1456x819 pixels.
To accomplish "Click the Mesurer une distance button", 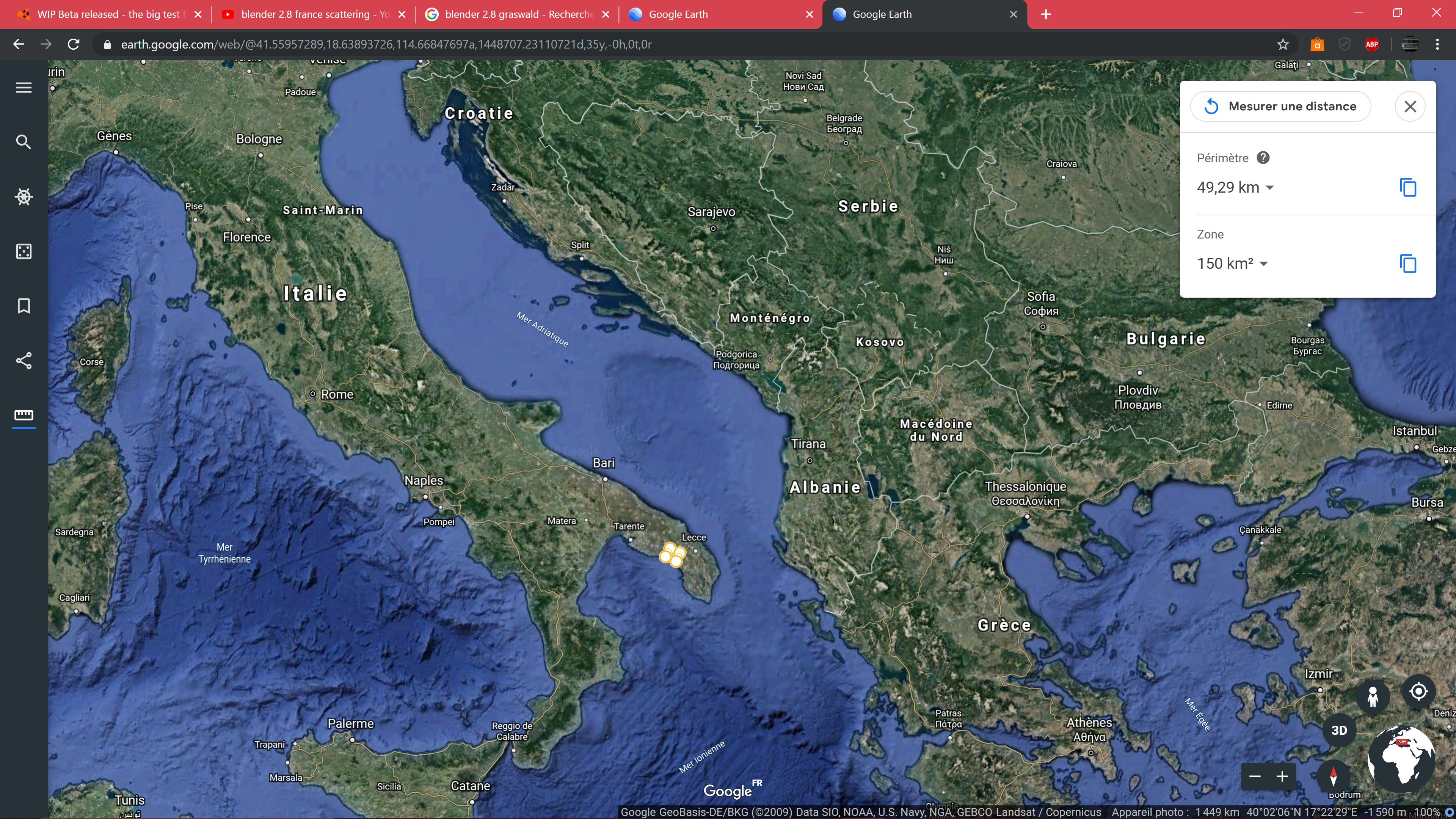I will click(x=1281, y=106).
